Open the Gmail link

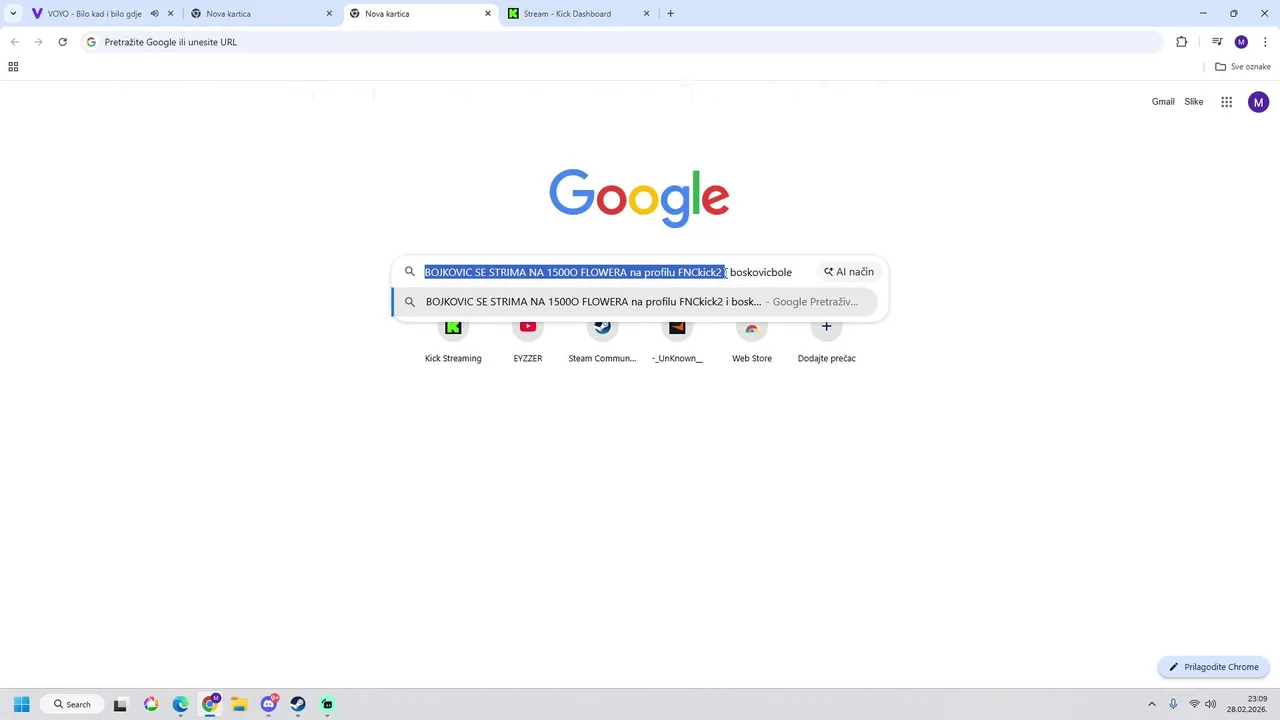coord(1163,102)
